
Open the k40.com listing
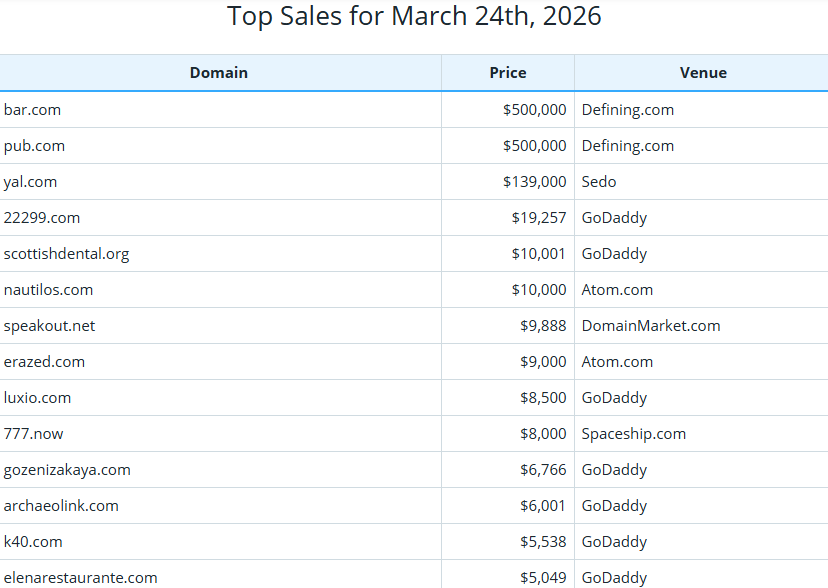pos(30,541)
